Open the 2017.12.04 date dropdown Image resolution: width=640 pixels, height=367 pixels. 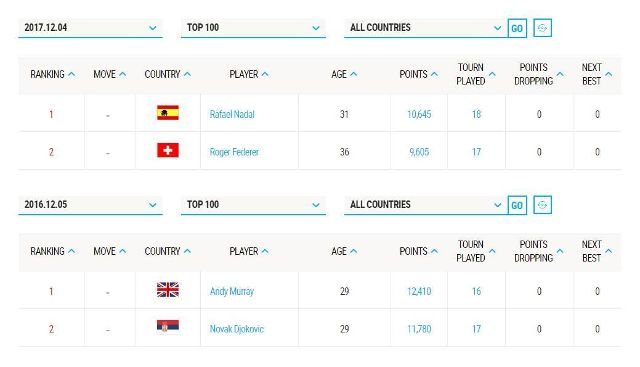[x=90, y=28]
